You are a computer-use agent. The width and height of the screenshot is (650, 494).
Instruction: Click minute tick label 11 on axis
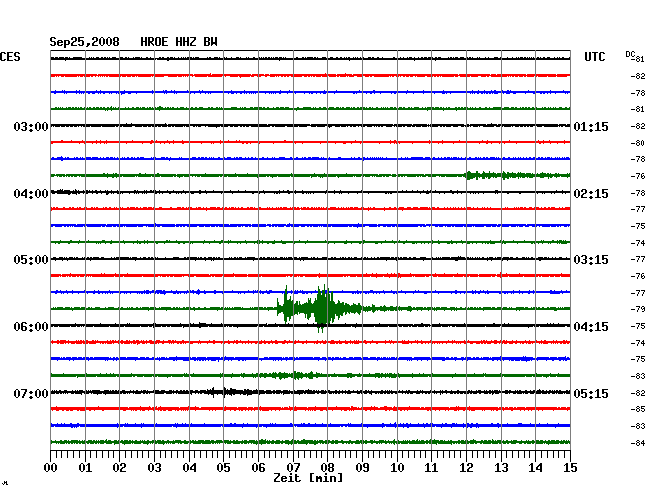(x=431, y=468)
